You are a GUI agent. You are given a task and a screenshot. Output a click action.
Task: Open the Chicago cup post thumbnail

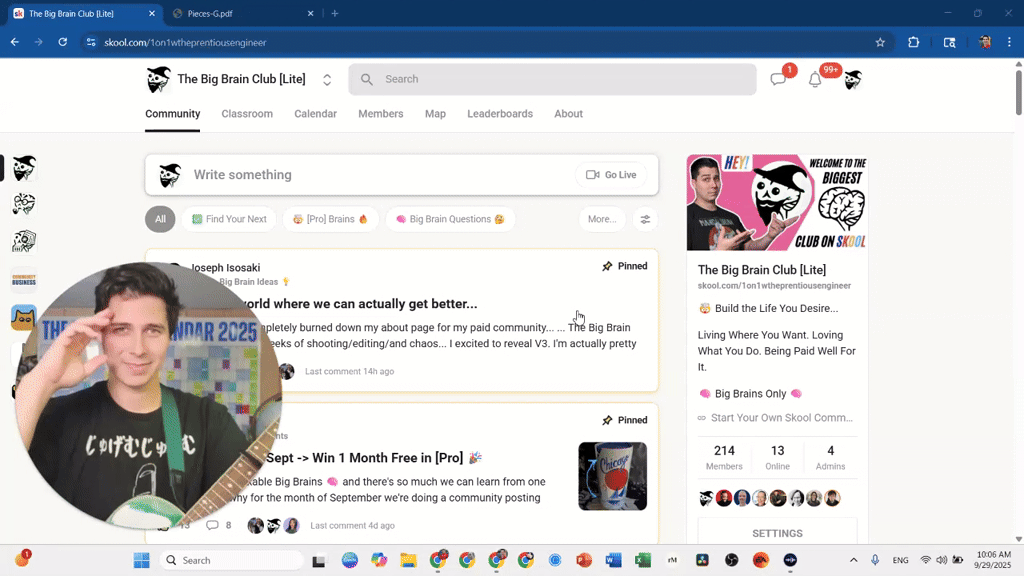pyautogui.click(x=613, y=476)
